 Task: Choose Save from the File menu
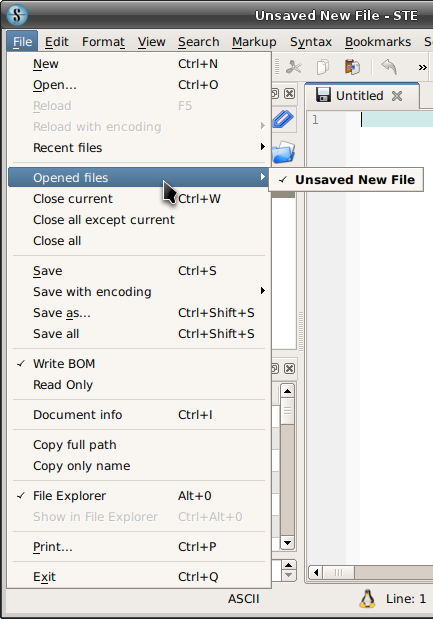[139, 270]
